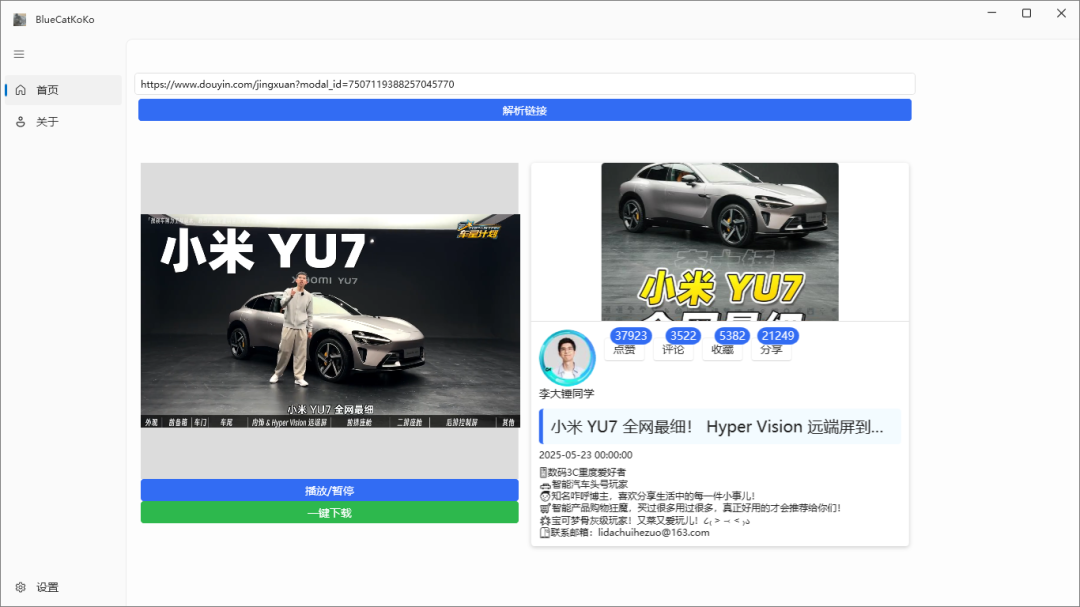Click email lidachuihezuo@163.com
Viewport: 1080px width, 607px height.
(654, 533)
